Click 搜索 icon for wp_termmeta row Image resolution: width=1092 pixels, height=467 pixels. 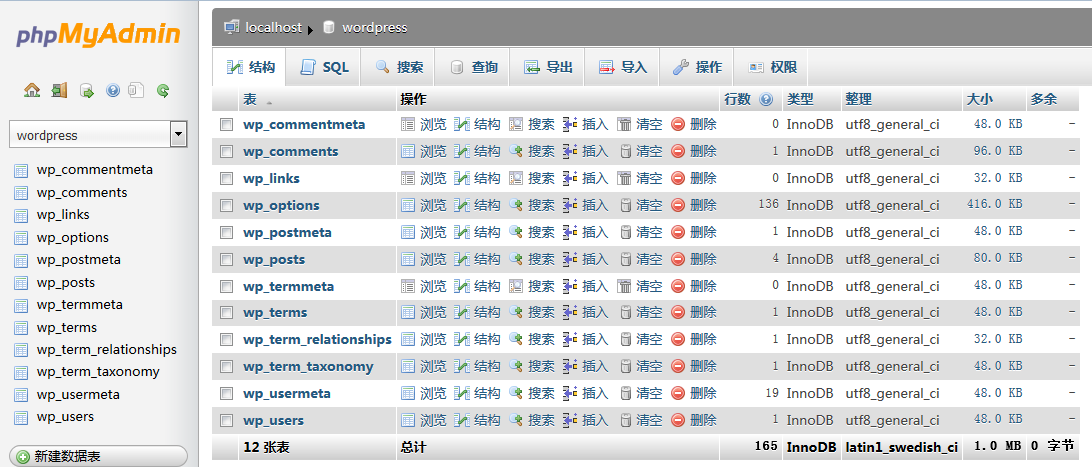(515, 286)
